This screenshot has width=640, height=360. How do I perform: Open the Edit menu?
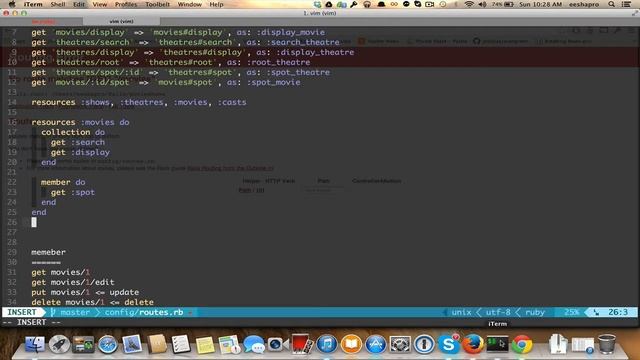coord(79,4)
